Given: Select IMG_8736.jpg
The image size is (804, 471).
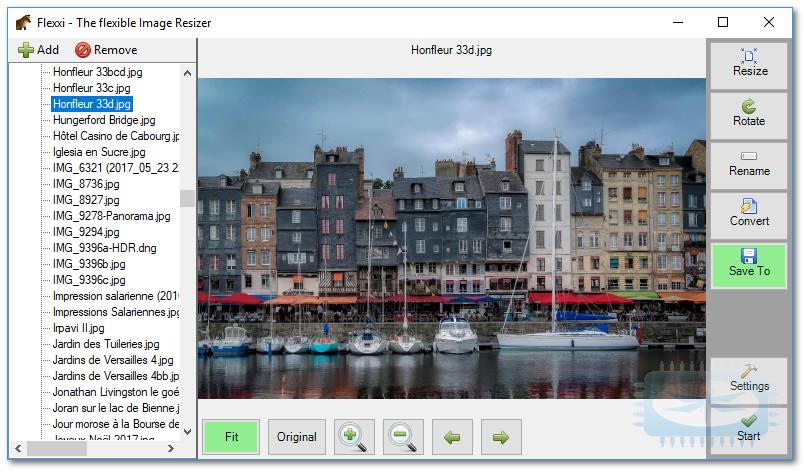Looking at the screenshot, I should [86, 183].
